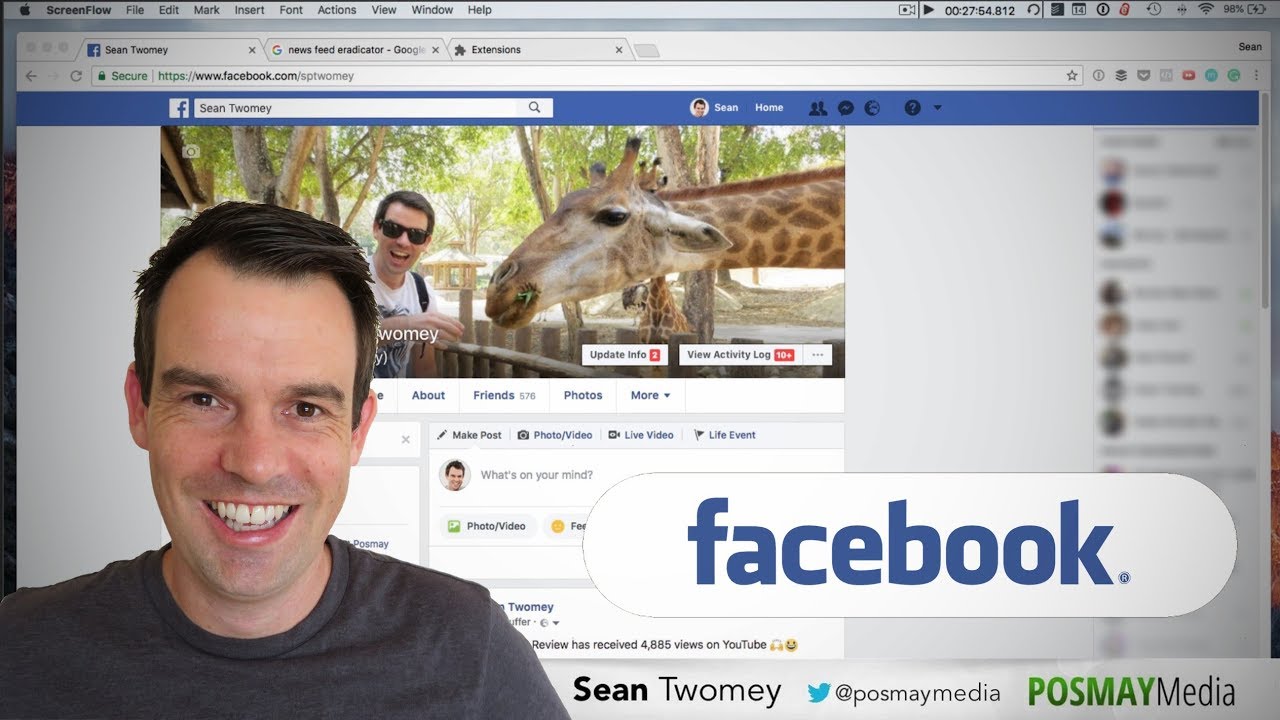The image size is (1280, 720).
Task: Click the Facebook search magnifier icon
Action: (534, 108)
